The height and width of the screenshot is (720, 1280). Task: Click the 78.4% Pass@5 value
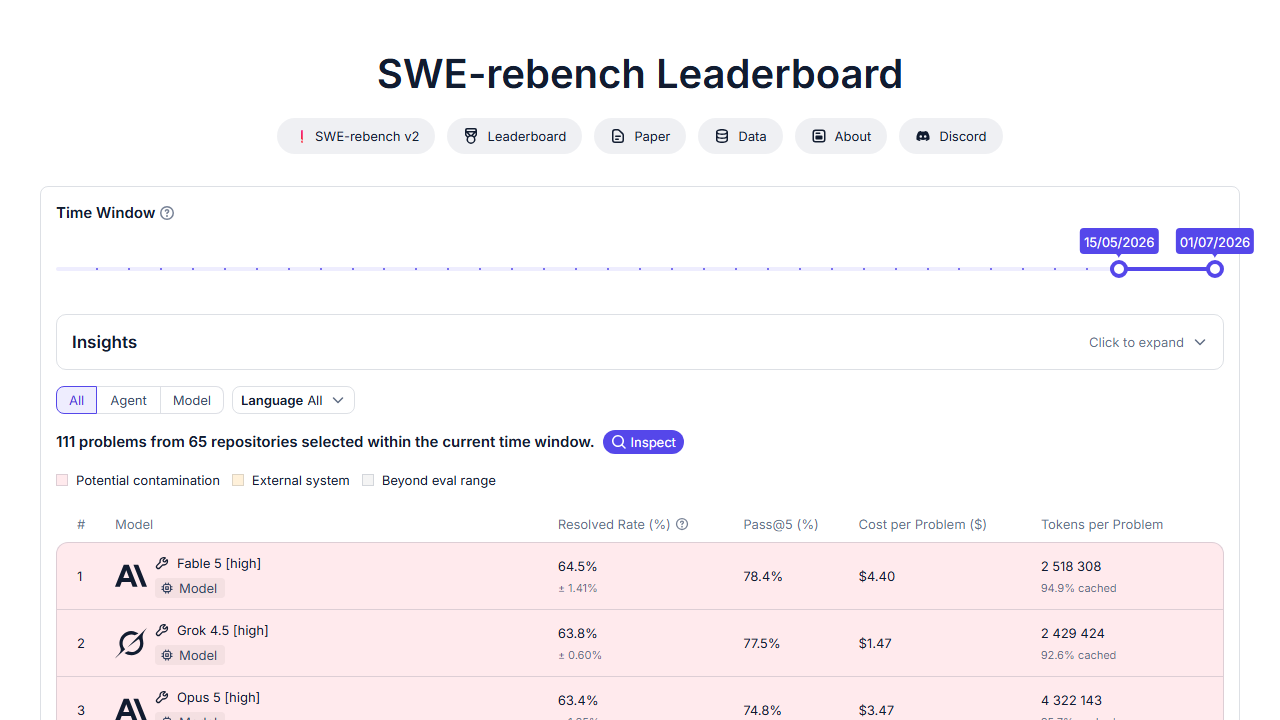(x=763, y=576)
